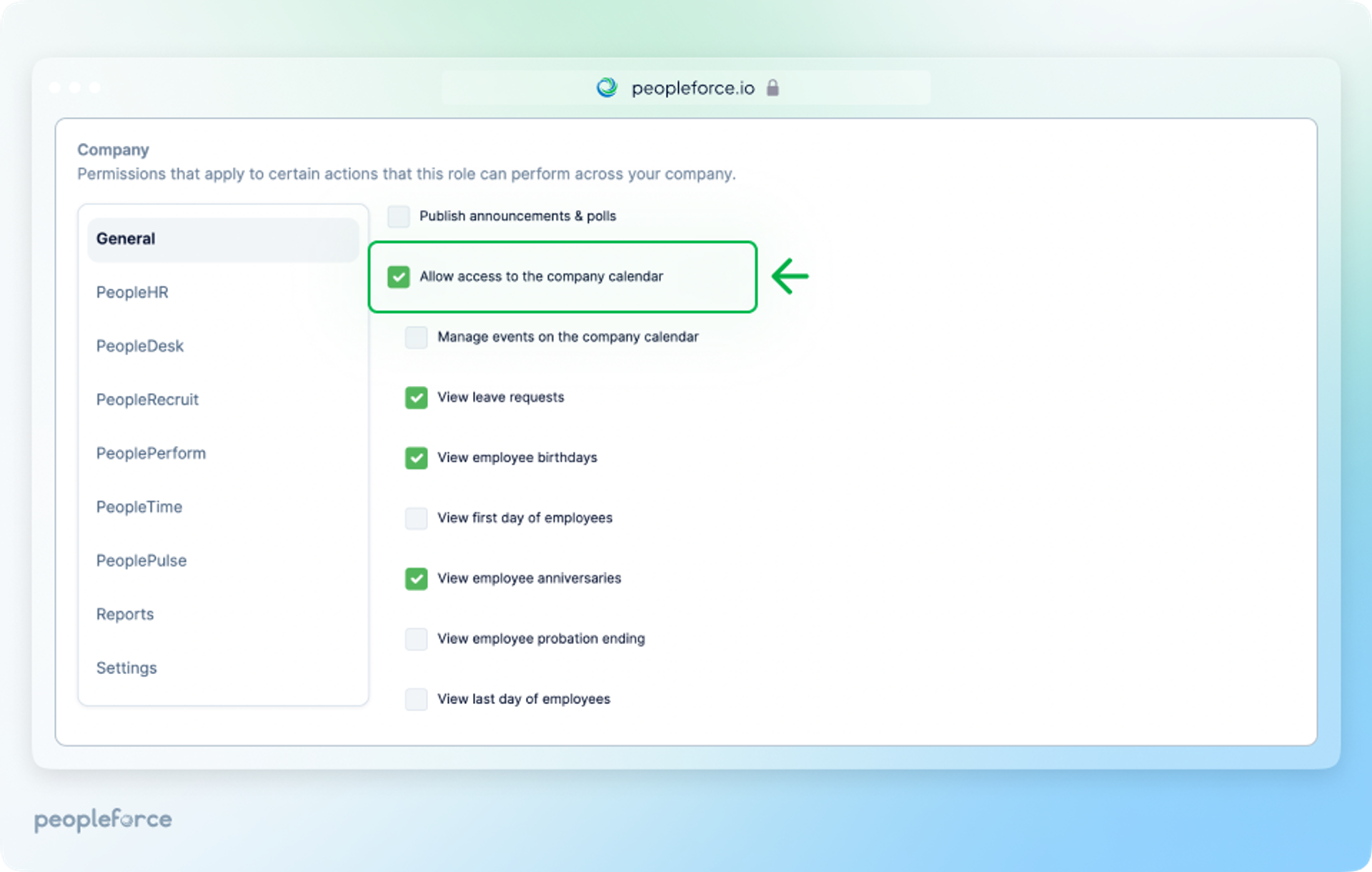The image size is (1372, 872).
Task: Enable Manage events on the company calendar
Action: 417,337
